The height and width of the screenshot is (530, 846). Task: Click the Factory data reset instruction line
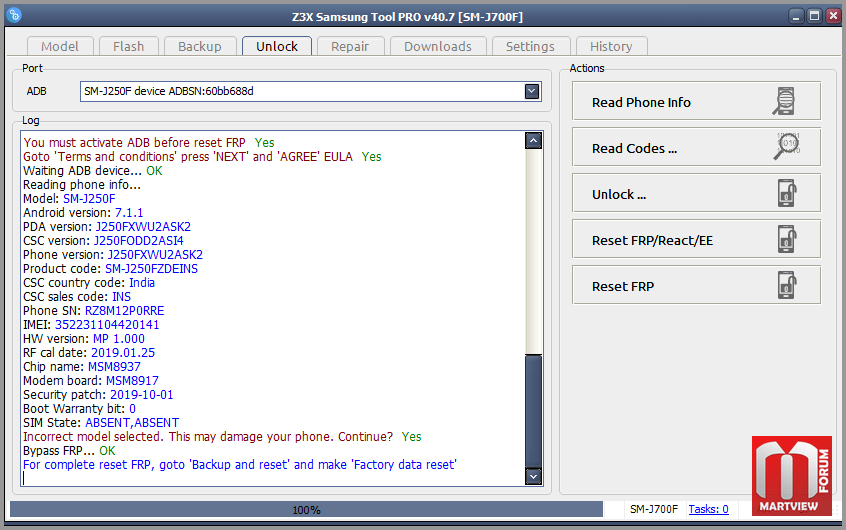point(240,465)
